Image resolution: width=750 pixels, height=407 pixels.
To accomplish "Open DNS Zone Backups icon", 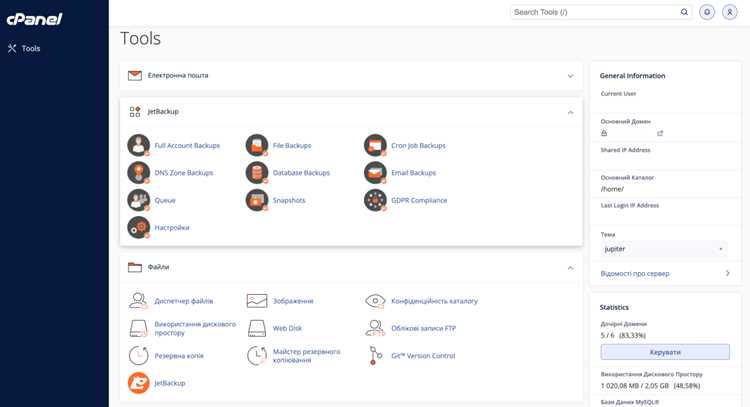I will [139, 173].
